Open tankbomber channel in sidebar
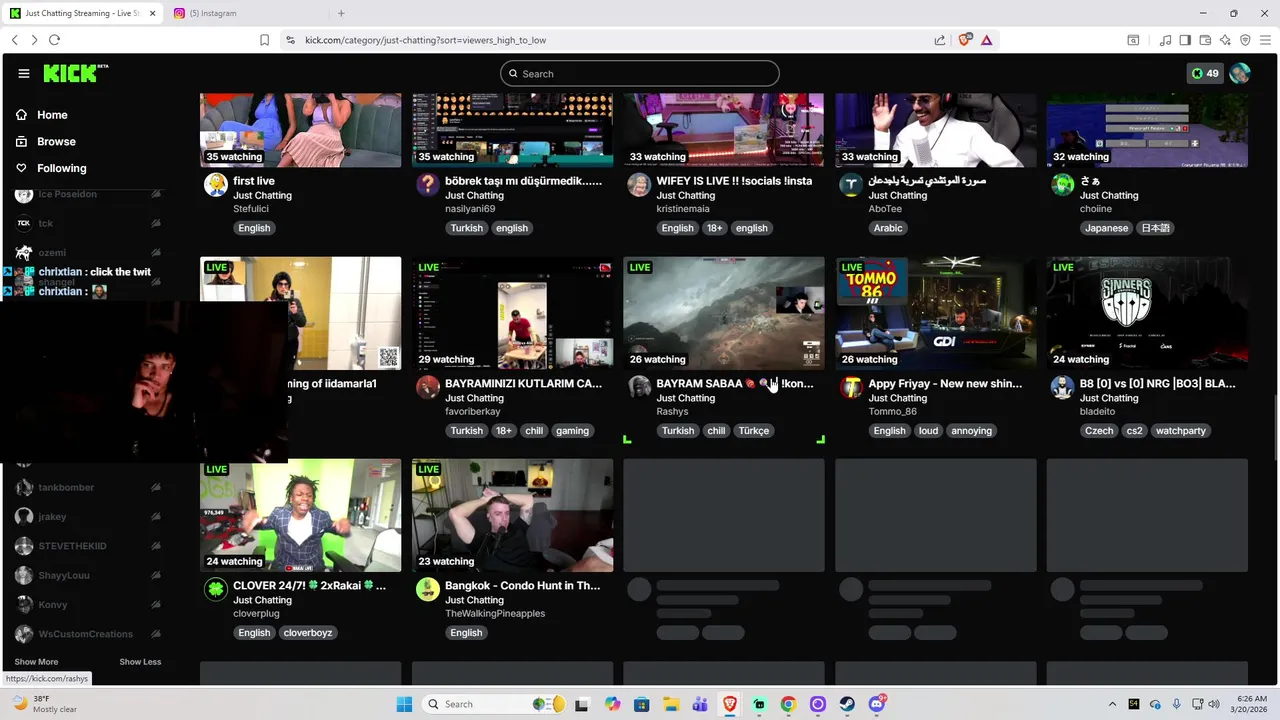This screenshot has width=1280, height=720. click(66, 487)
